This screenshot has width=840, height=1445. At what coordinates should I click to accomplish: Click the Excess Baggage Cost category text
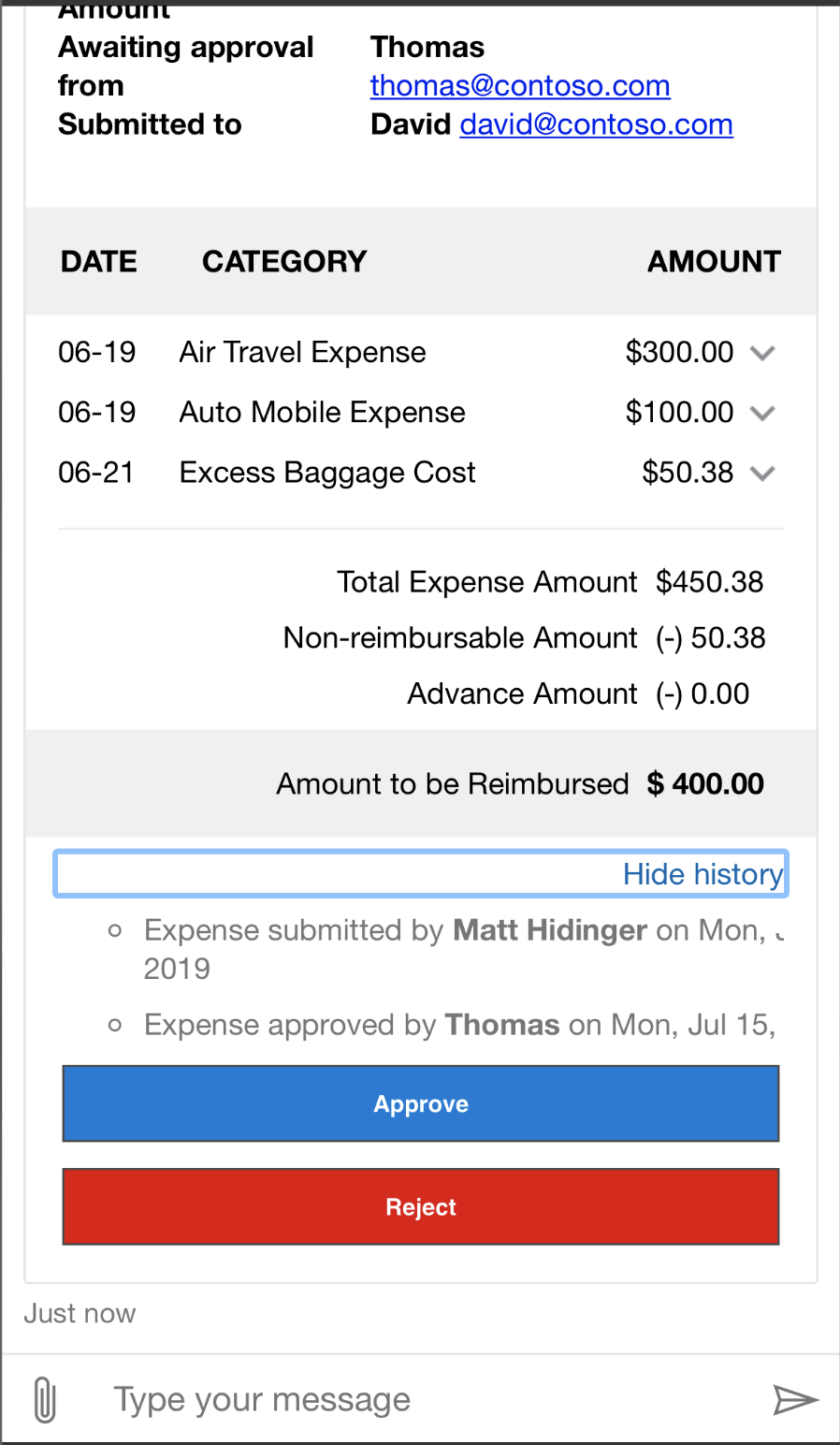click(327, 473)
